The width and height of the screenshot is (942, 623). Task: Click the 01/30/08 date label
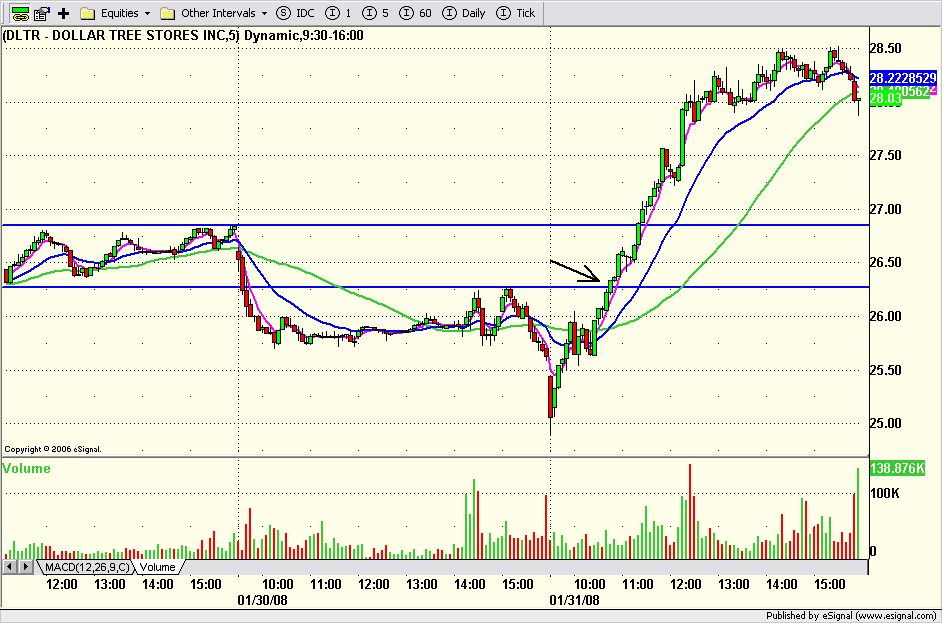262,600
